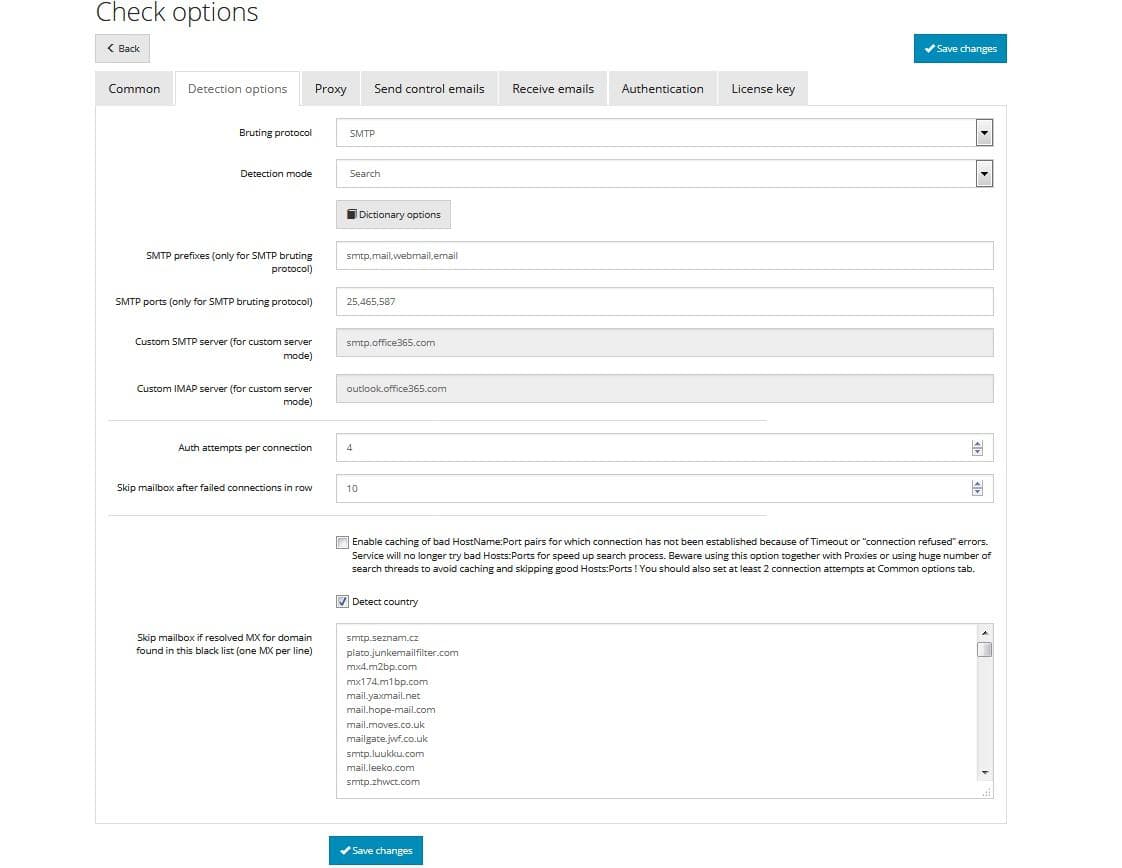Screen dimensions: 1122x868
Task: Click the dictionary icon on Dictionary options
Action: (352, 214)
